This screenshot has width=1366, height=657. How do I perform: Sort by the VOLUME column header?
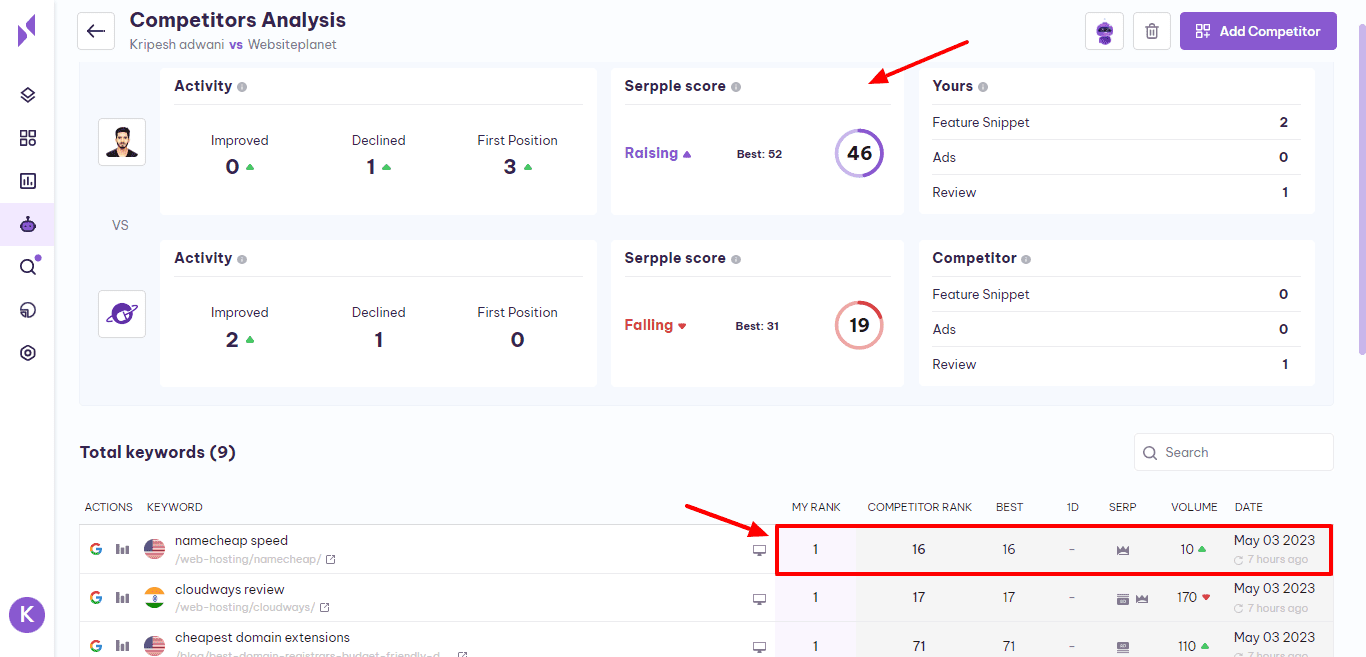1194,507
